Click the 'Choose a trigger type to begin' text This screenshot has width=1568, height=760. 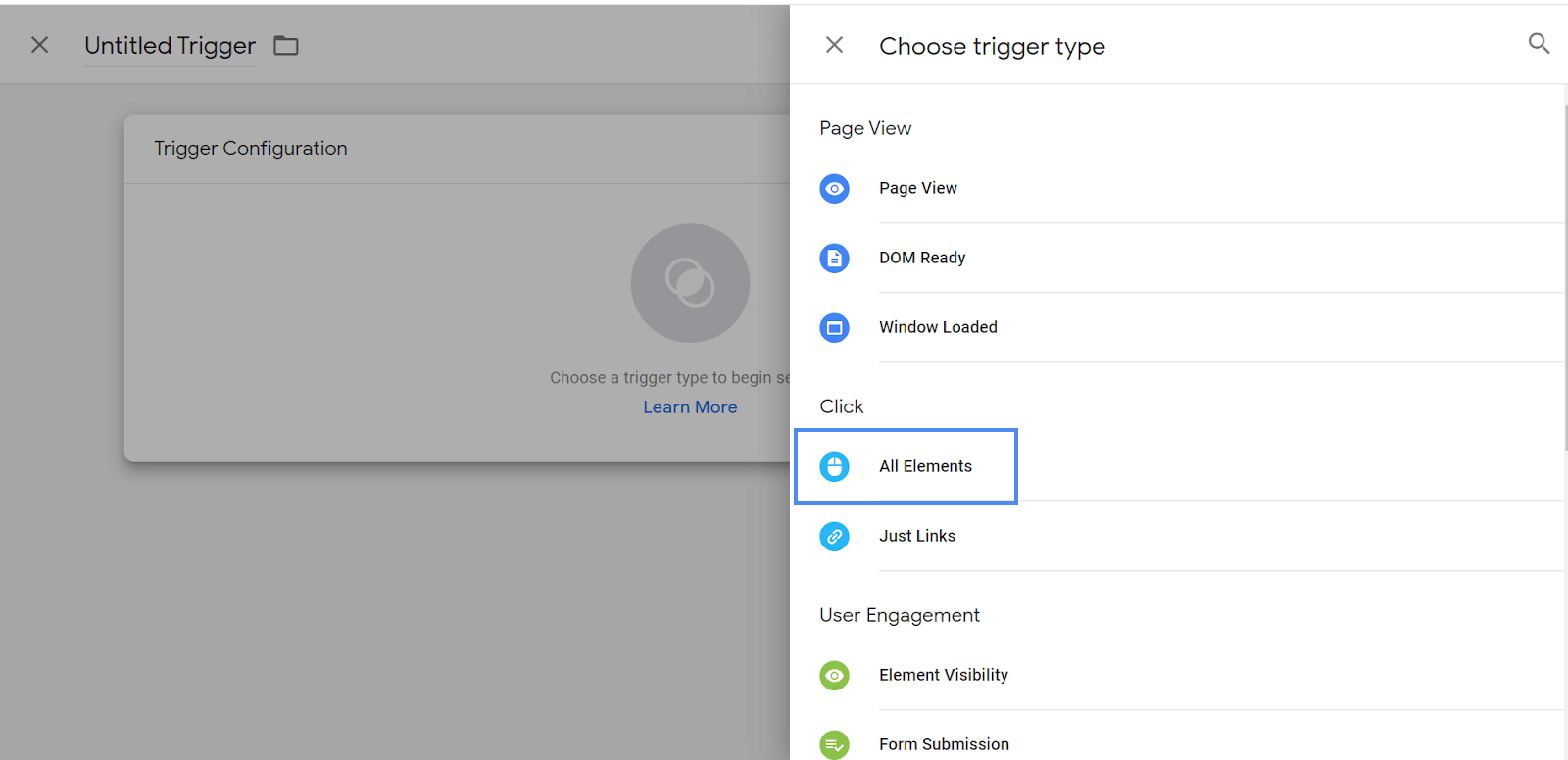[670, 378]
